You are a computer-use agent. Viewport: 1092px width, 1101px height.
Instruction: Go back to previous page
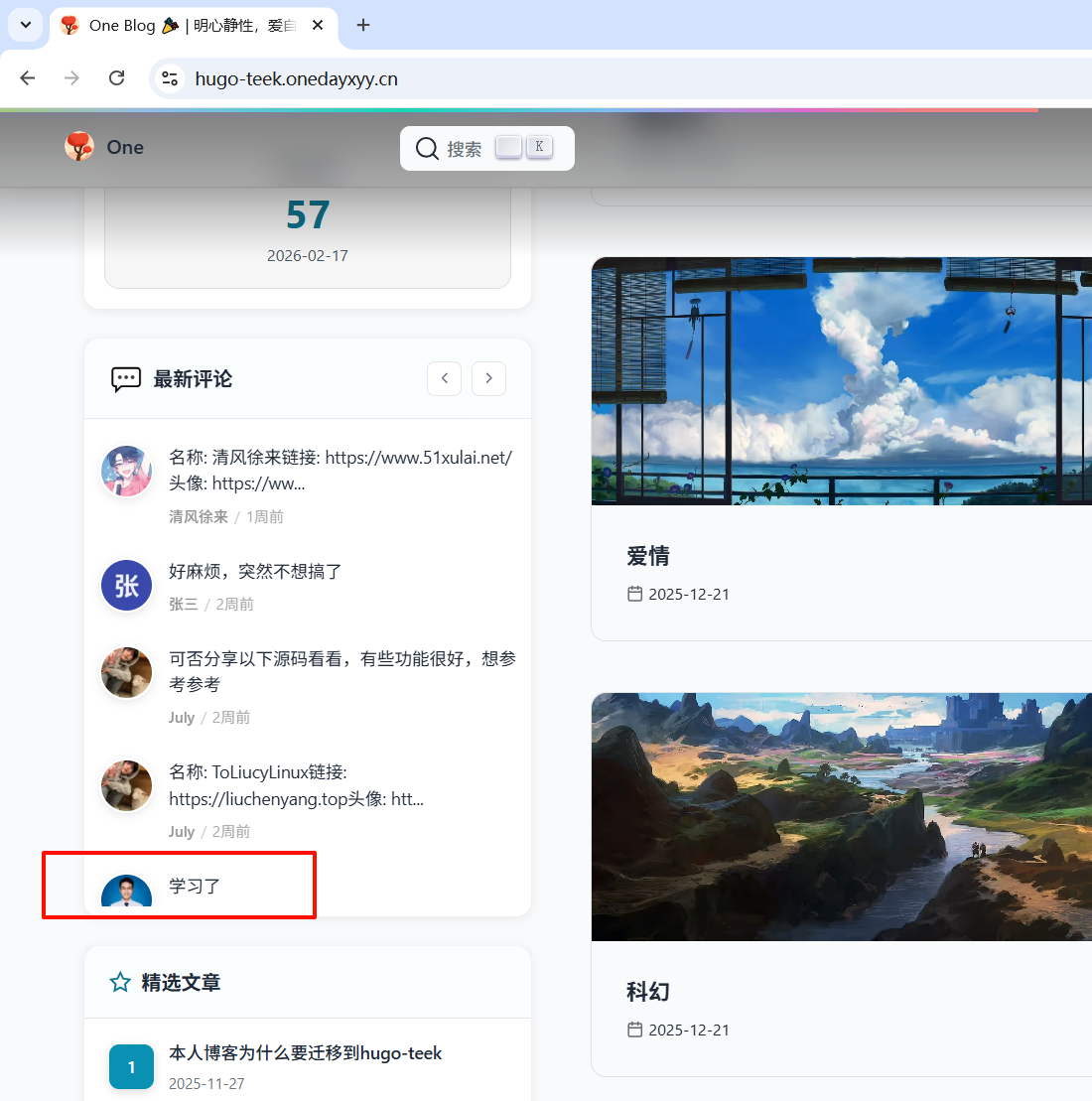(x=28, y=78)
